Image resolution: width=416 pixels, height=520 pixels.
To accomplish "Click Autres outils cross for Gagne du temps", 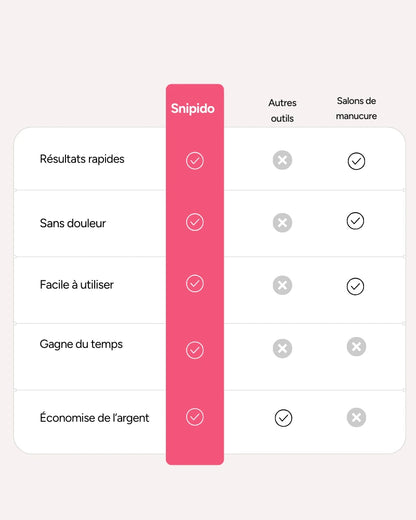I will click(282, 349).
